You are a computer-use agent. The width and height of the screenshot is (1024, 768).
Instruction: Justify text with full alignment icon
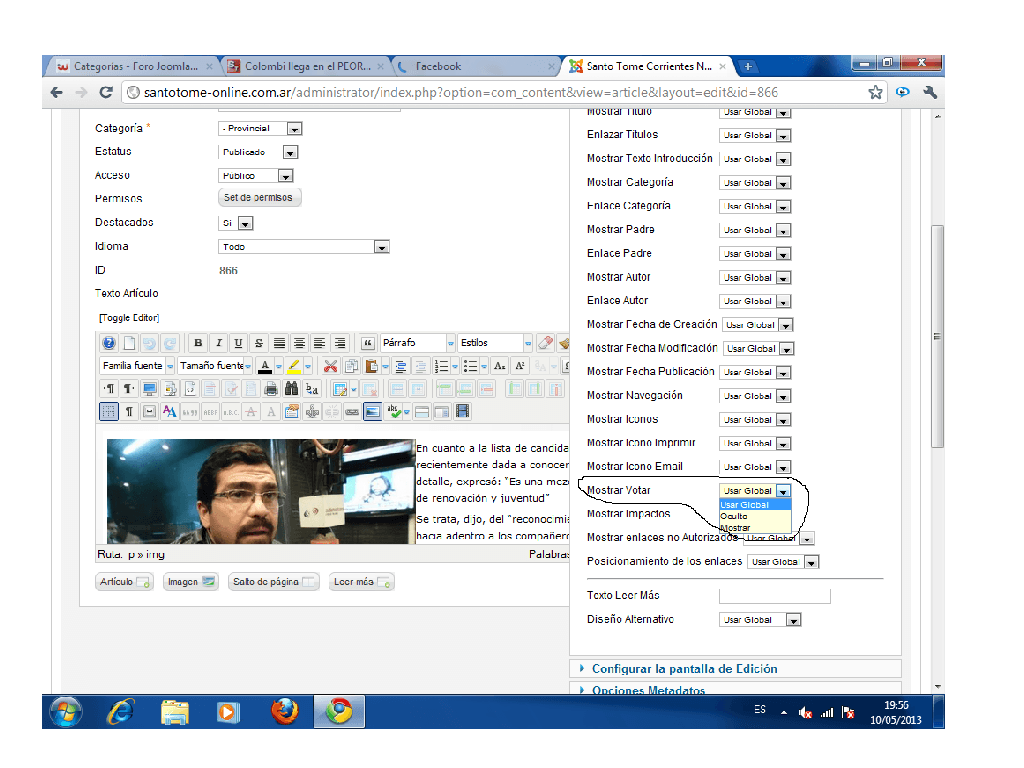point(279,343)
